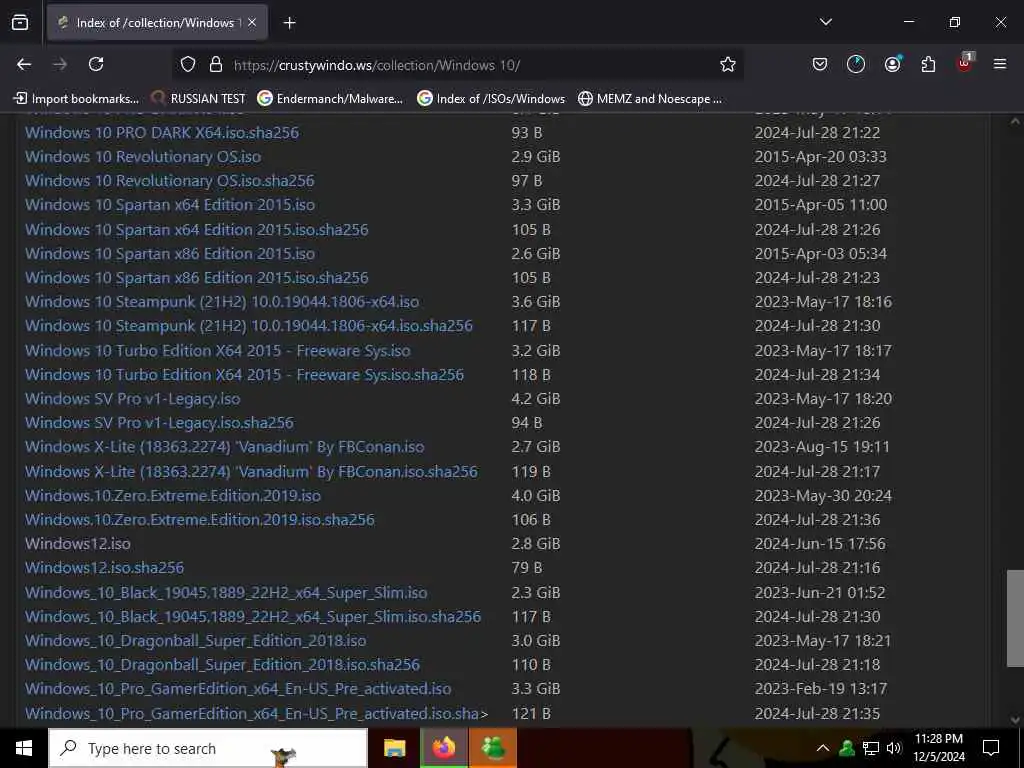Open Firefox View icon in tab strip
The image size is (1024, 768).
(x=20, y=23)
